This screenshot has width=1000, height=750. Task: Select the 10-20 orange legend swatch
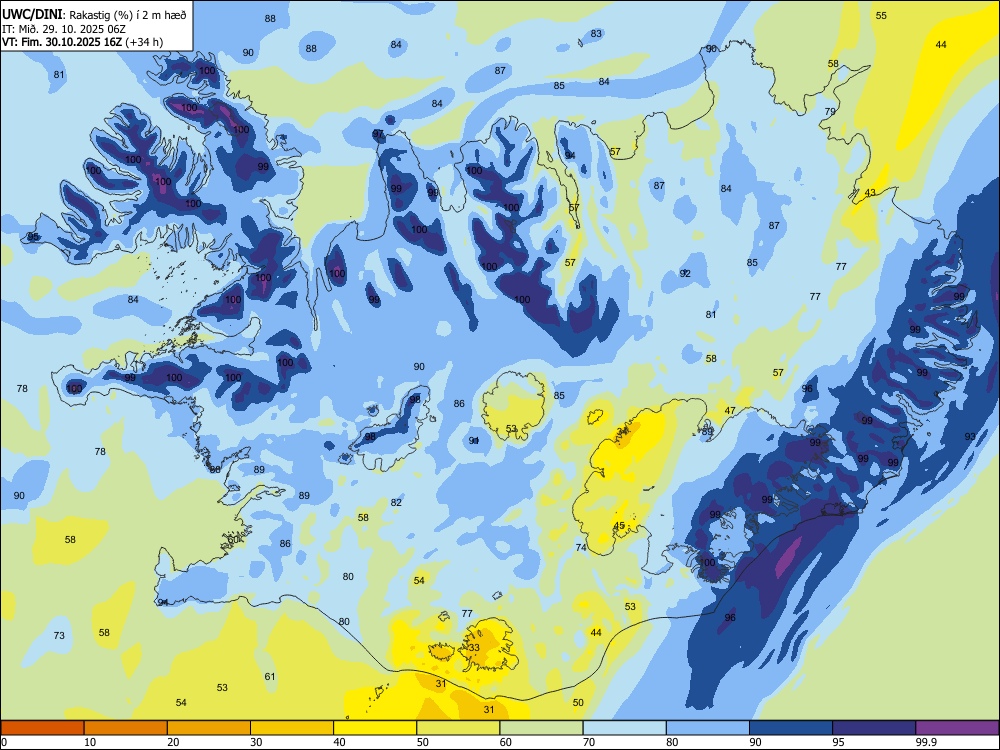coord(126,728)
